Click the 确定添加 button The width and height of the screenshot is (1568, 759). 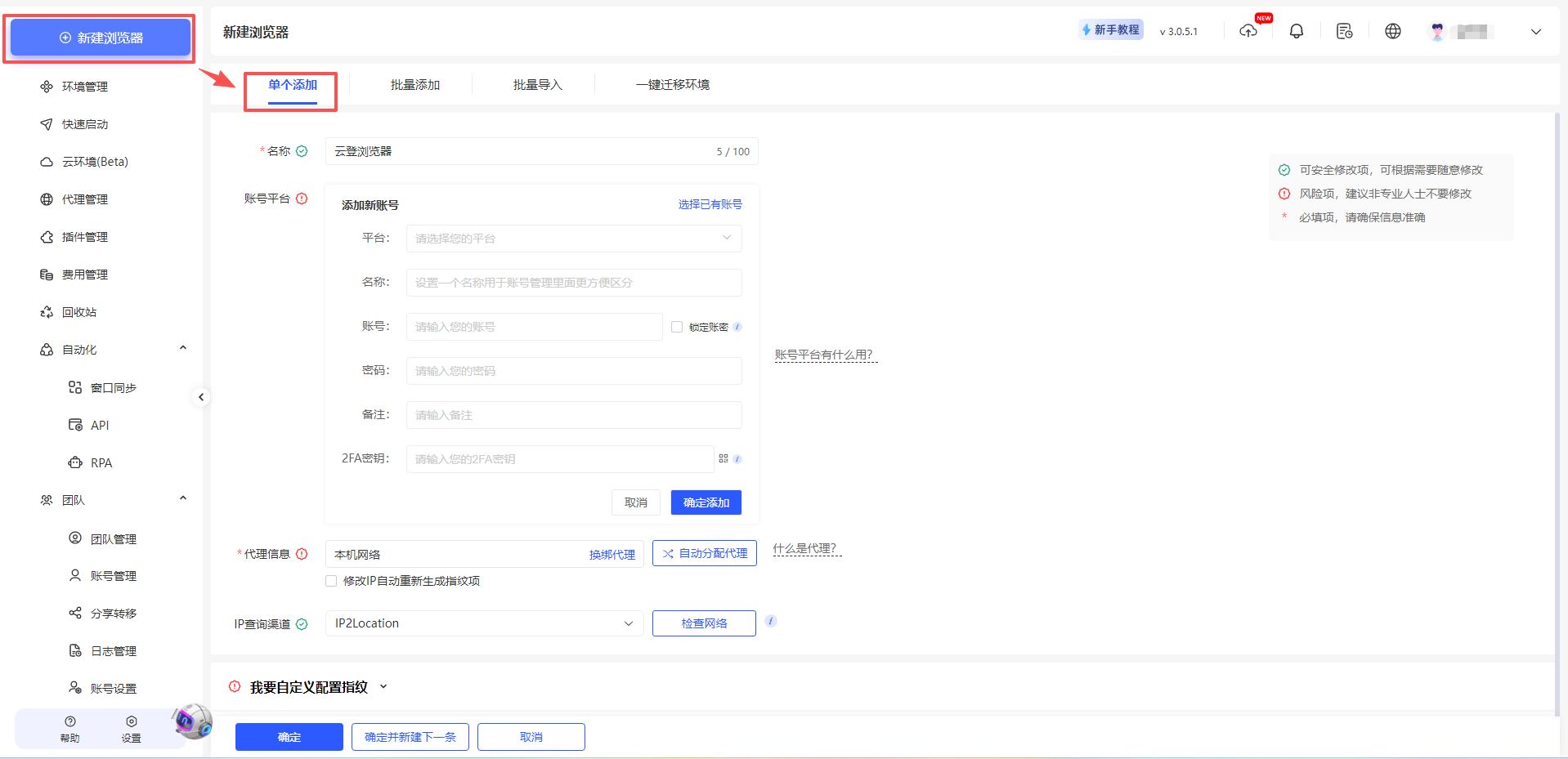pos(705,502)
